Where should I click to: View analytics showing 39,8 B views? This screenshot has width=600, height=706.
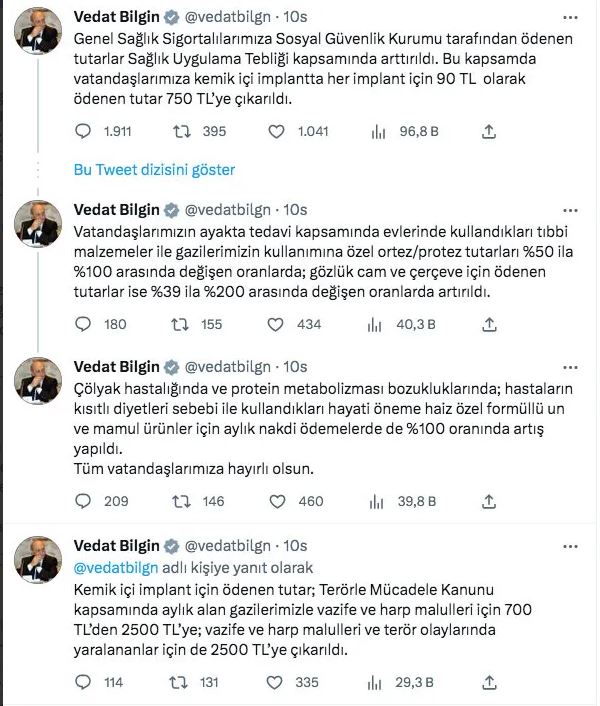pyautogui.click(x=379, y=501)
